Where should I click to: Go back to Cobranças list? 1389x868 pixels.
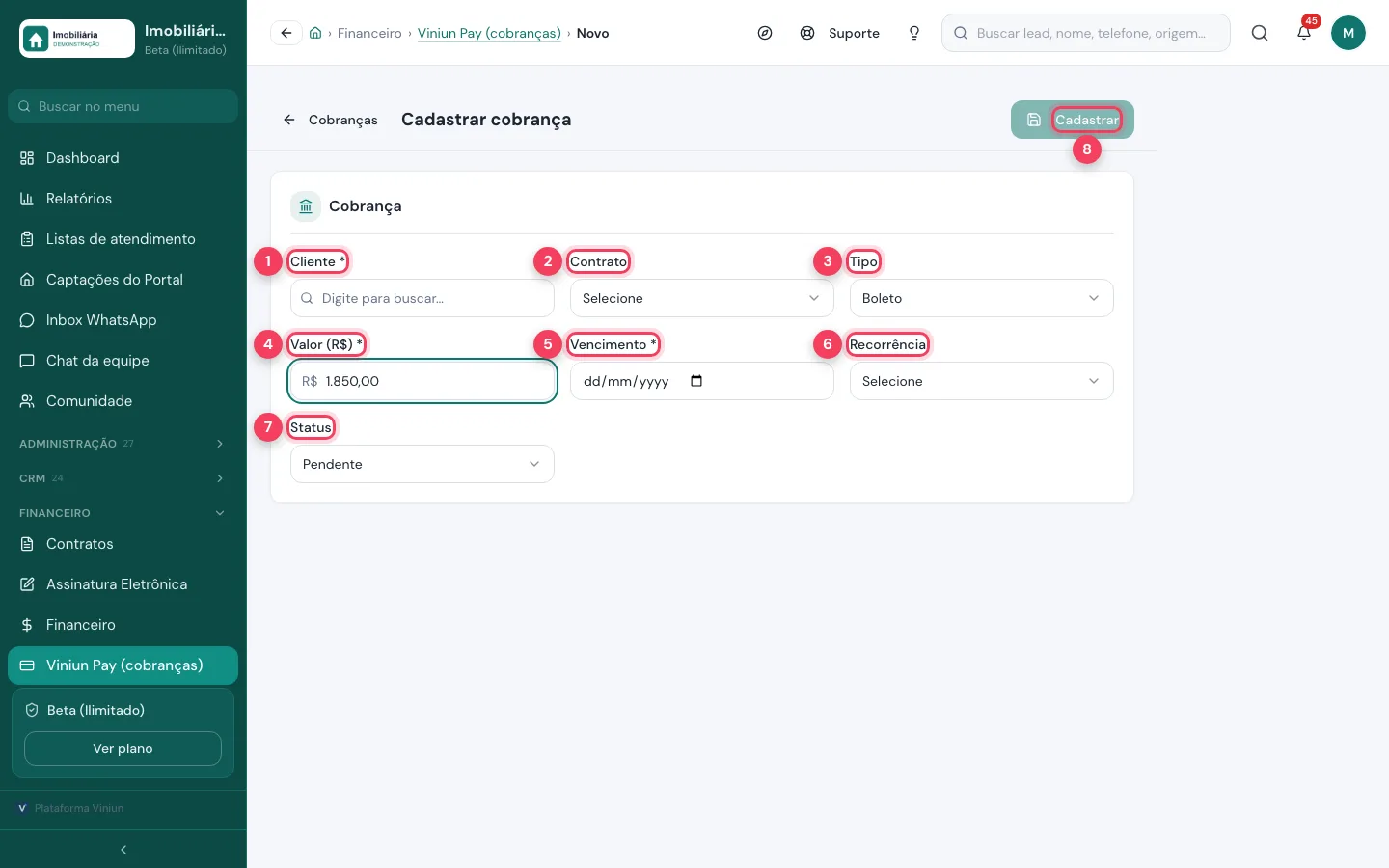(x=330, y=120)
